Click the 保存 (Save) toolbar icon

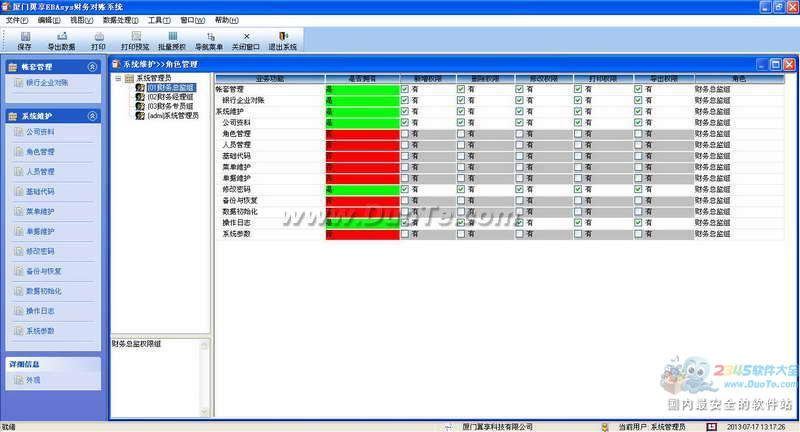24,41
